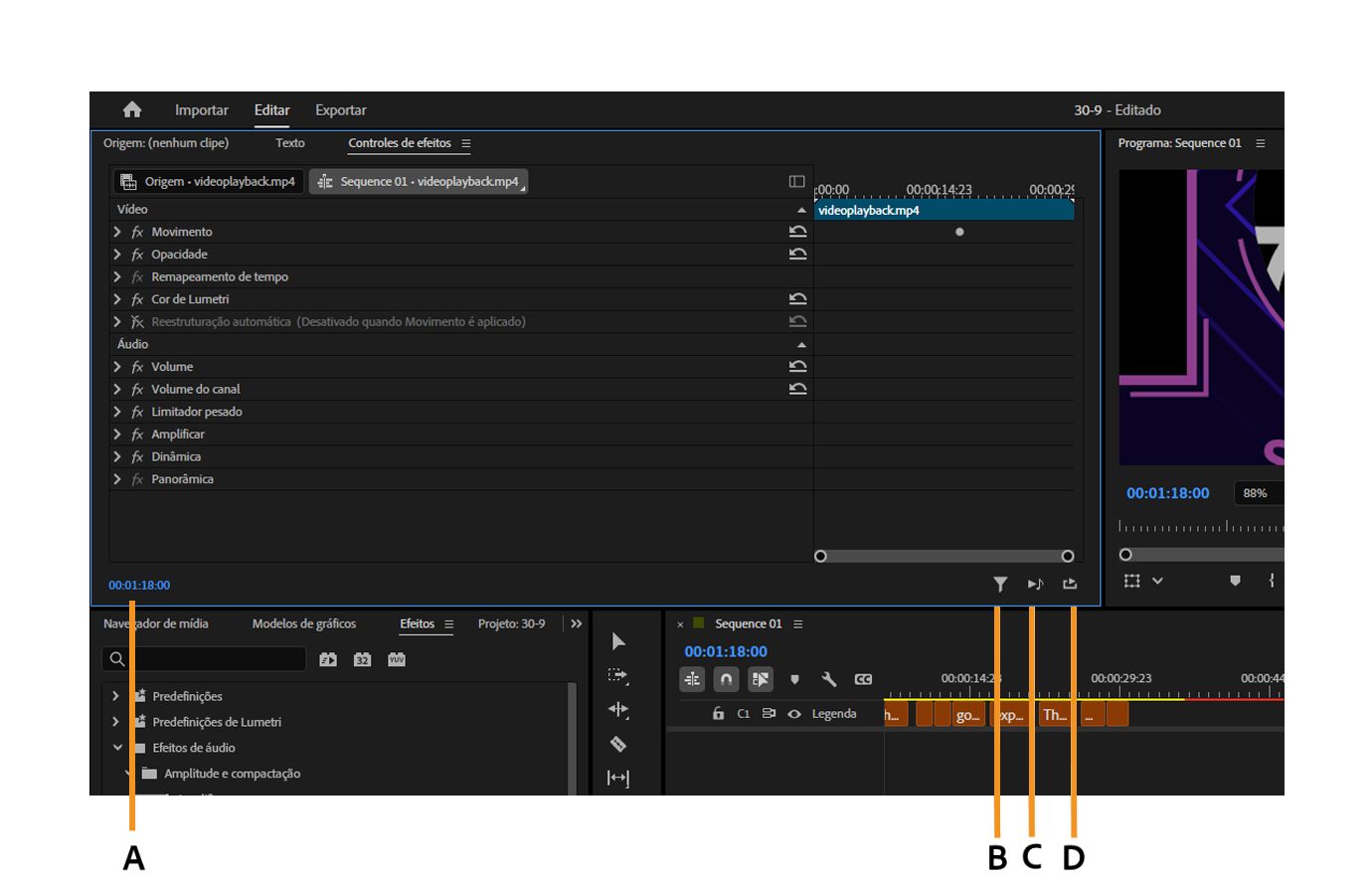The width and height of the screenshot is (1372, 886).
Task: Switch to the Exportar workspace tab
Action: pos(341,110)
